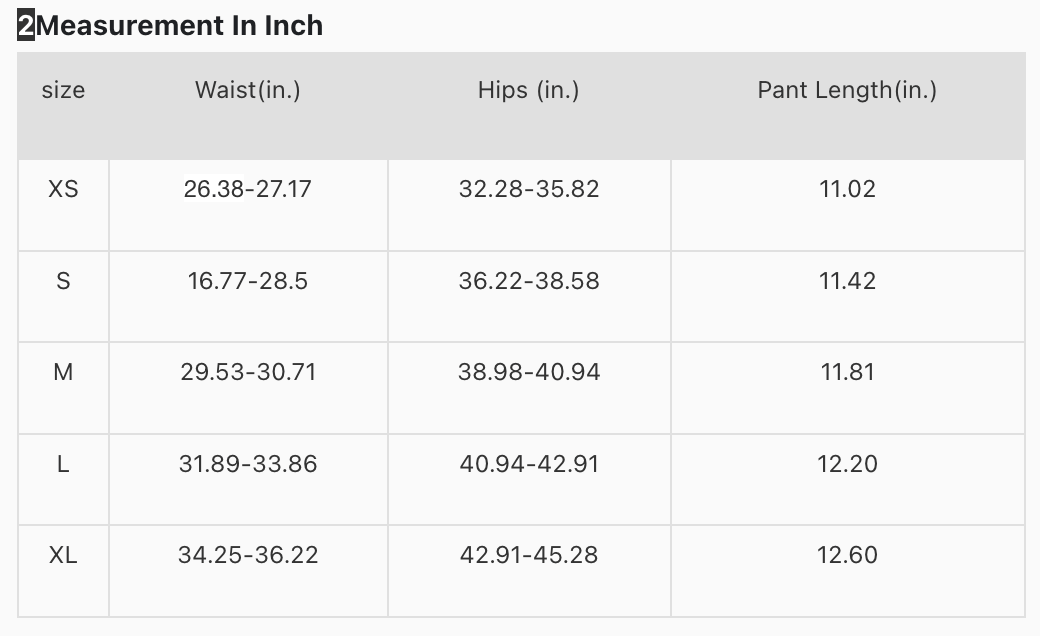Viewport: 1040px width, 636px height.
Task: Click the pant length value 12.60
Action: click(x=847, y=555)
